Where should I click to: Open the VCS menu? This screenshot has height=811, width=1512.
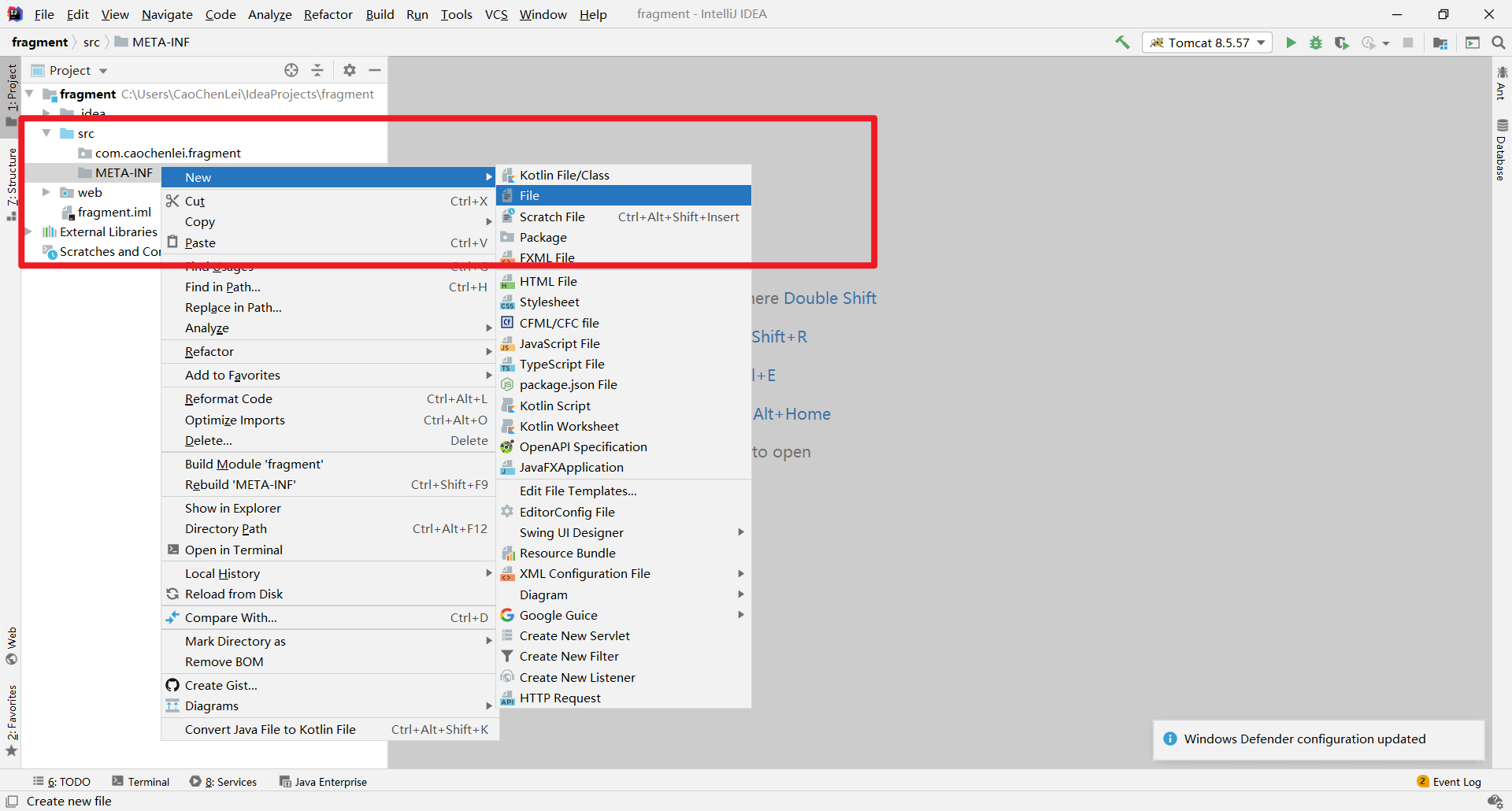[x=496, y=14]
